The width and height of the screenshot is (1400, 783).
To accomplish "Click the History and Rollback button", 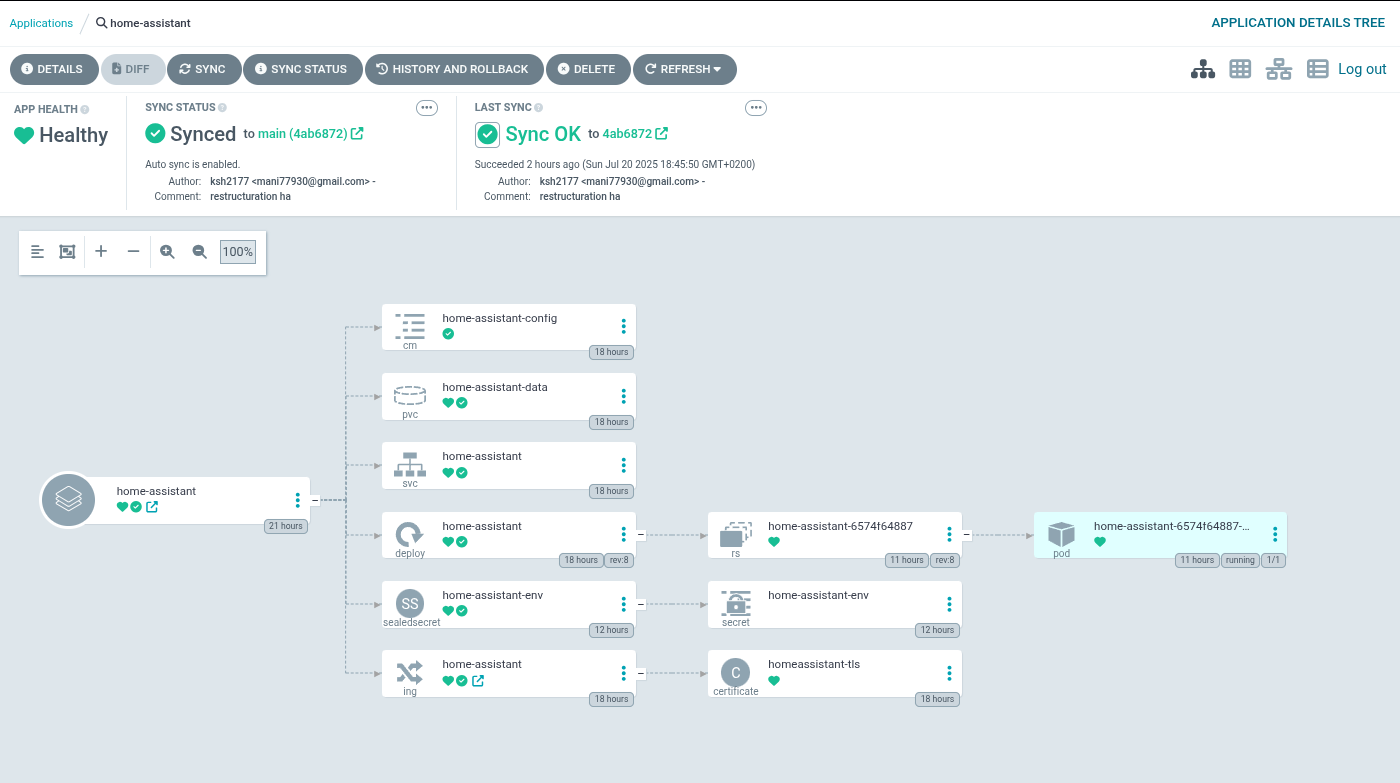I will click(454, 69).
